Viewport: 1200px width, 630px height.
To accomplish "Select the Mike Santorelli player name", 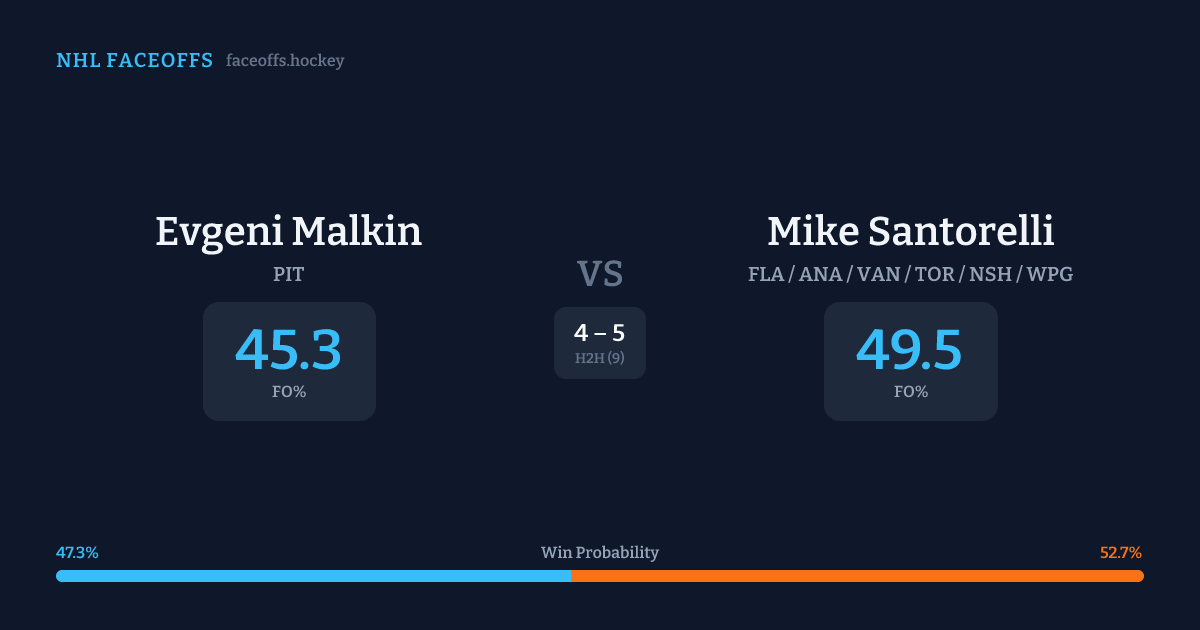I will (x=910, y=232).
